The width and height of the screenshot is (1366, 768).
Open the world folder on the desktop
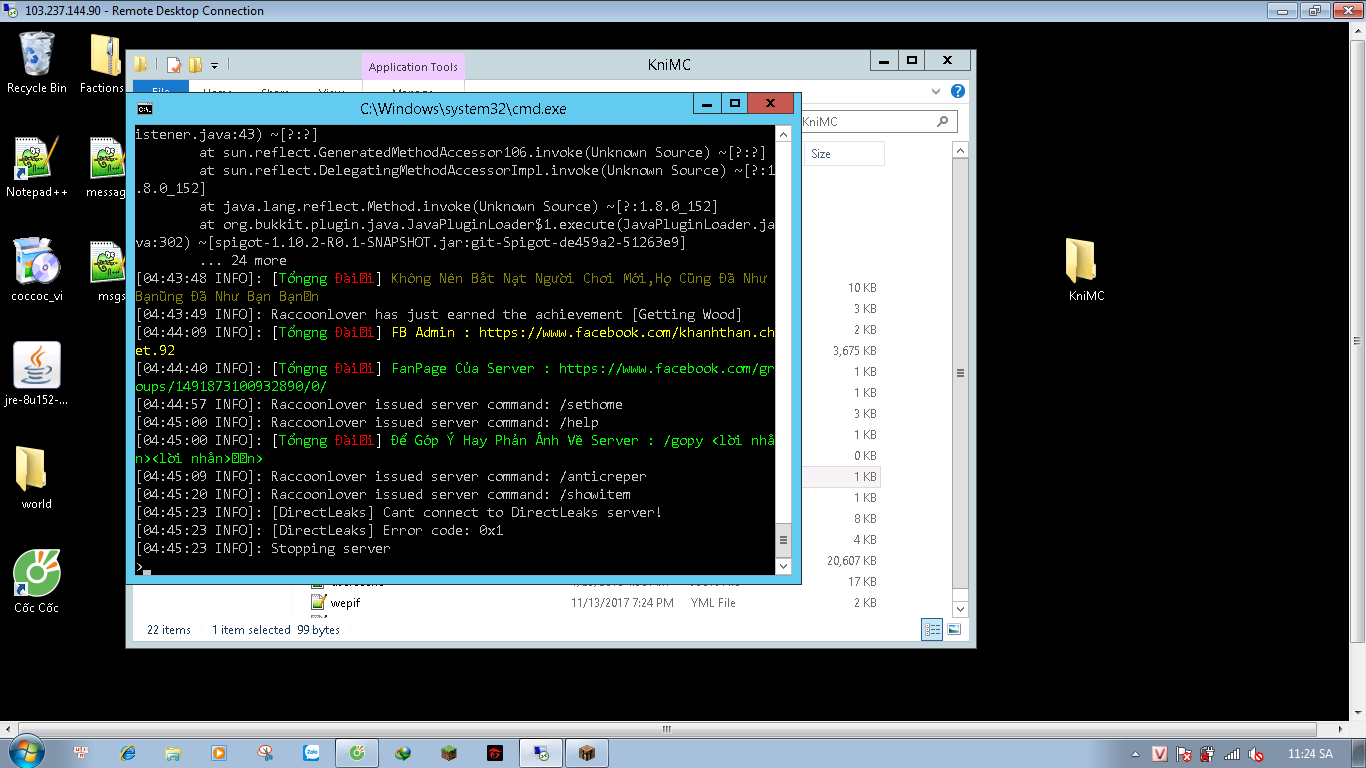coord(33,470)
